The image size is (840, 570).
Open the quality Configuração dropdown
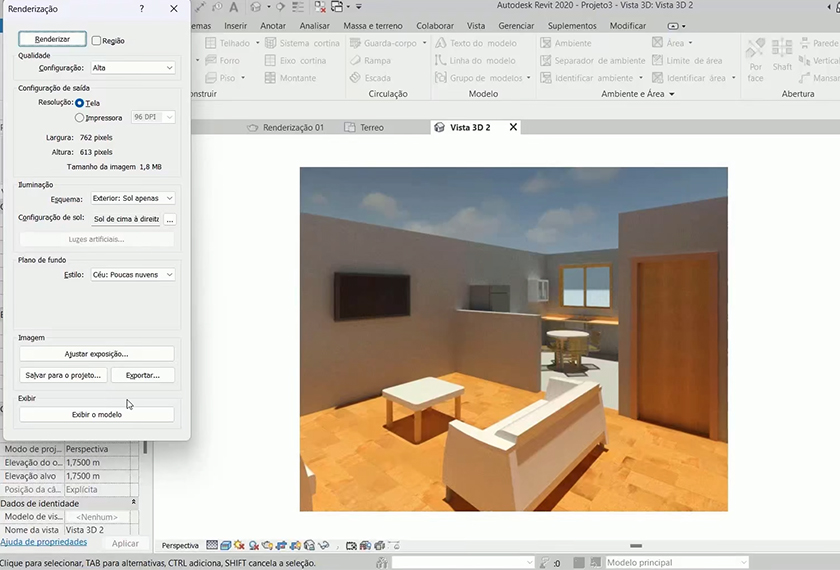point(133,68)
